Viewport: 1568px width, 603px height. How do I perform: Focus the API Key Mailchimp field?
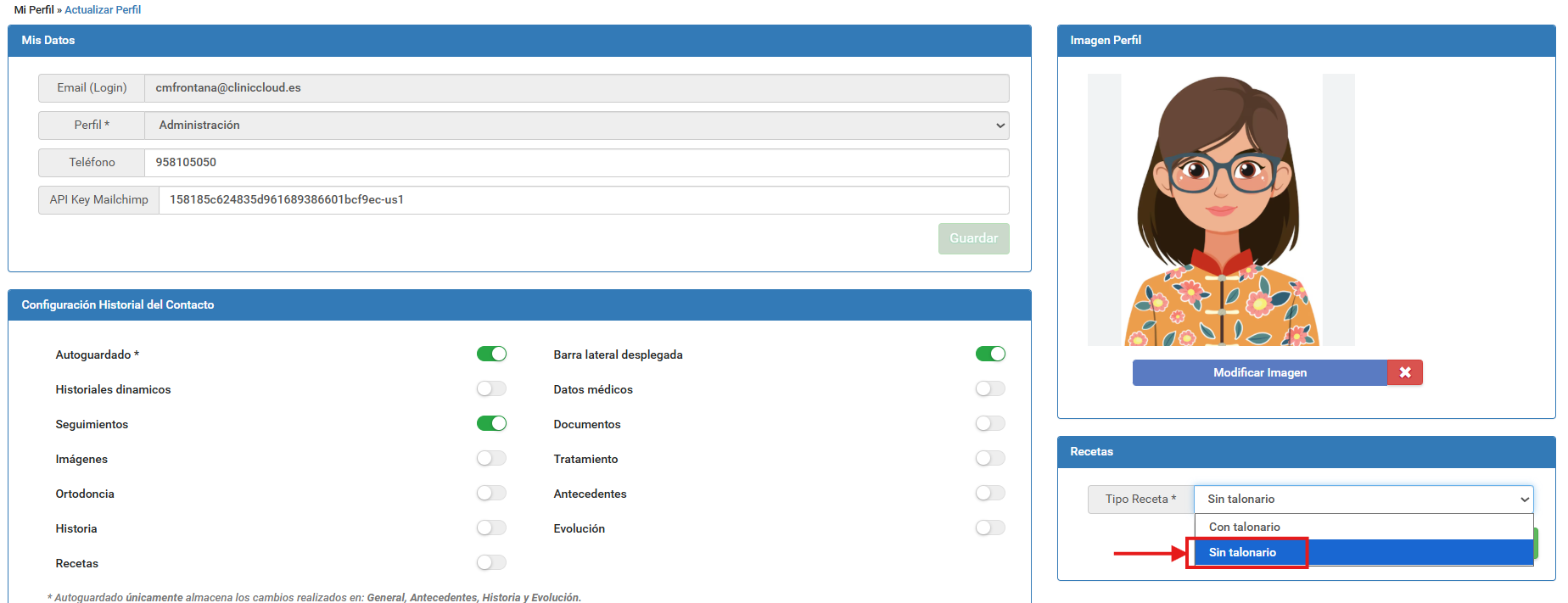(584, 200)
